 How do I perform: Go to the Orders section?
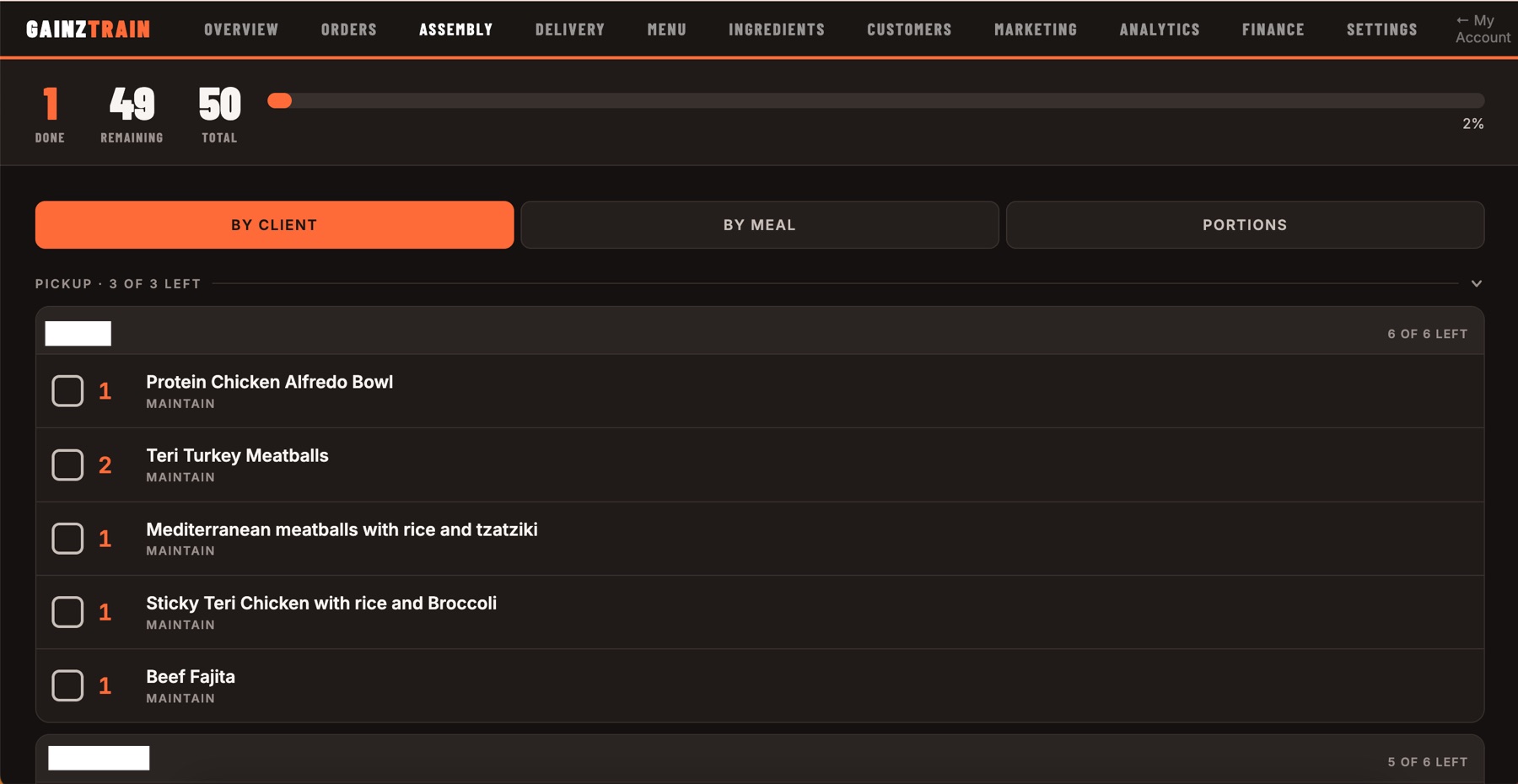[348, 30]
